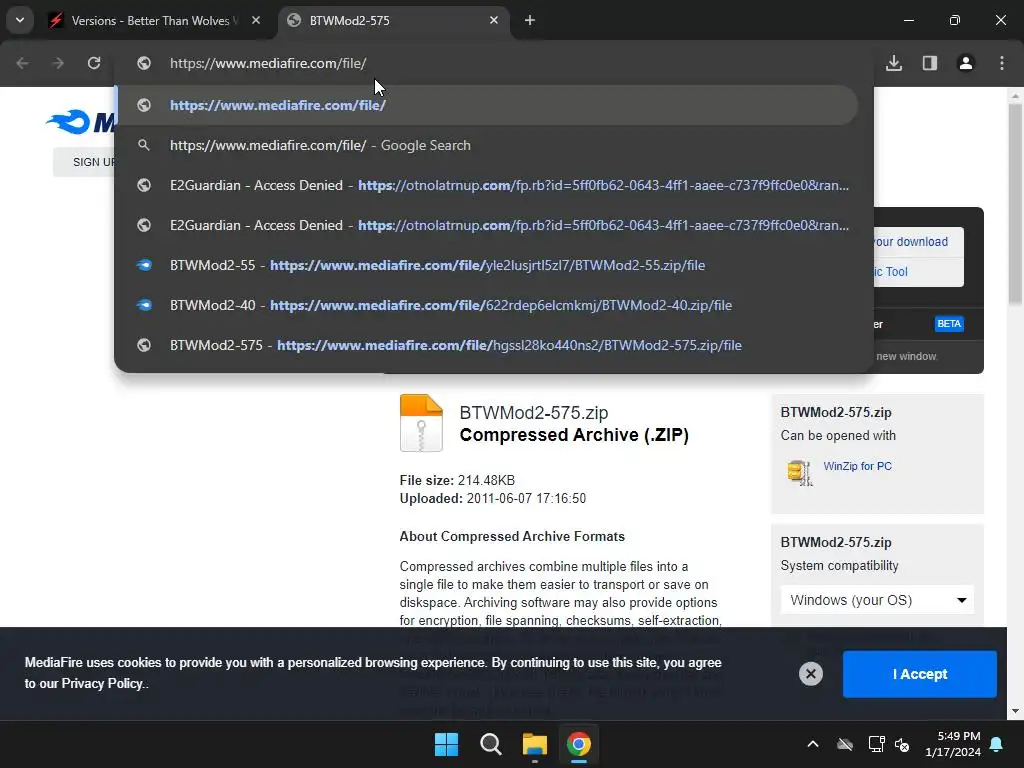
Task: Open the Chrome profile icon
Action: click(966, 63)
